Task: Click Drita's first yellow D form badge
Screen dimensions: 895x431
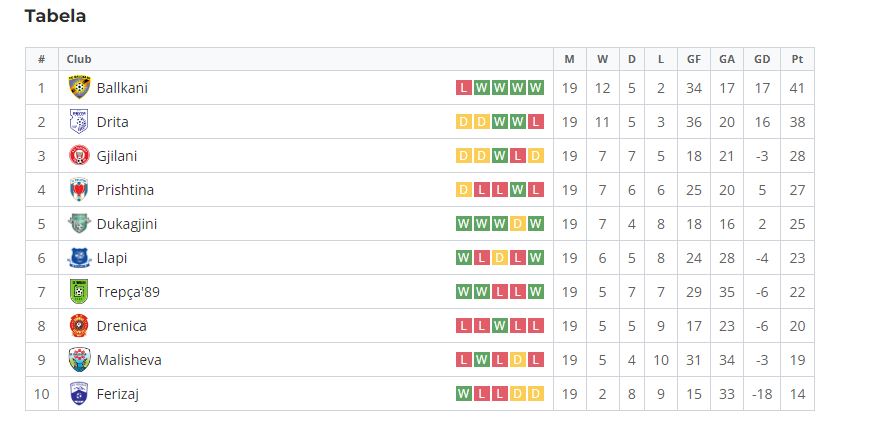Action: (464, 122)
